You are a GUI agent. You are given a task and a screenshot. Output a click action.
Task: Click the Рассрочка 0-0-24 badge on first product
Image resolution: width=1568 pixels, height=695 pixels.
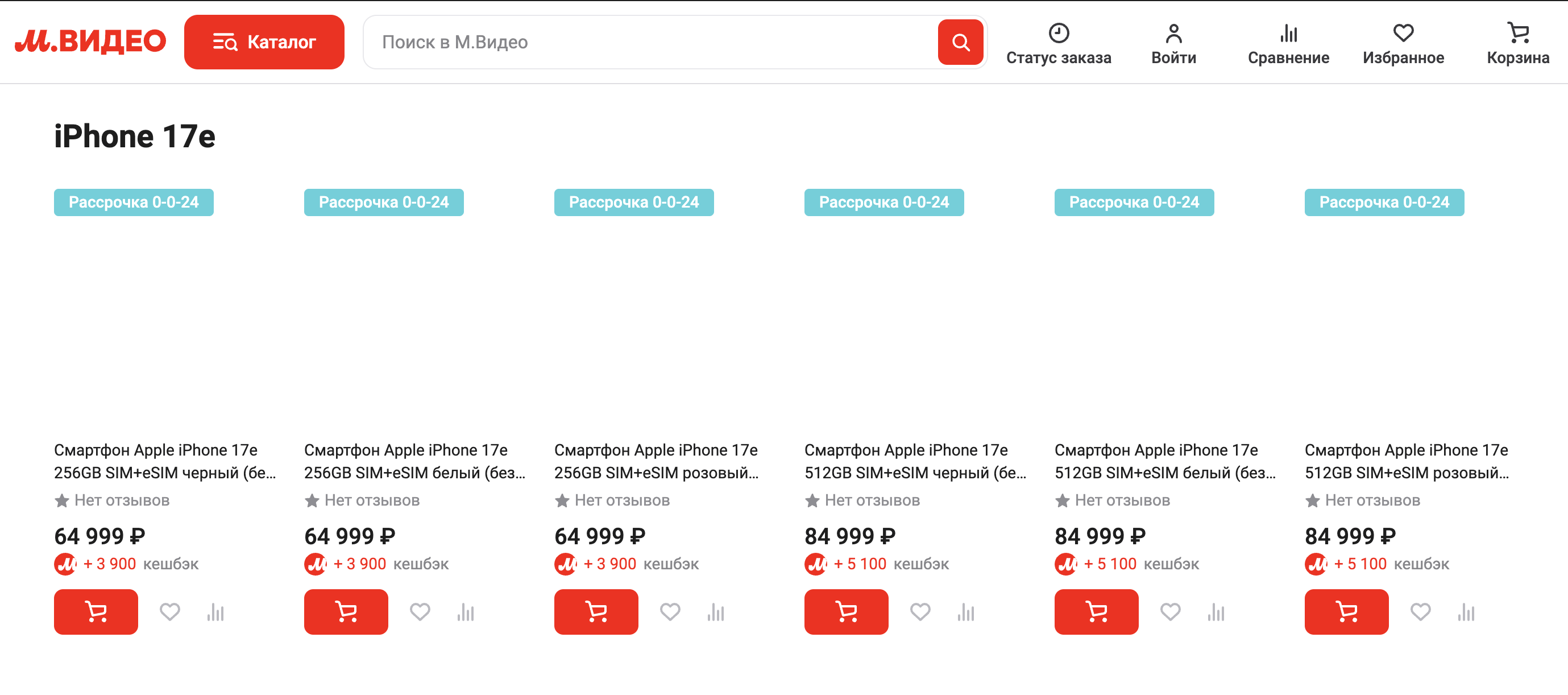point(133,201)
